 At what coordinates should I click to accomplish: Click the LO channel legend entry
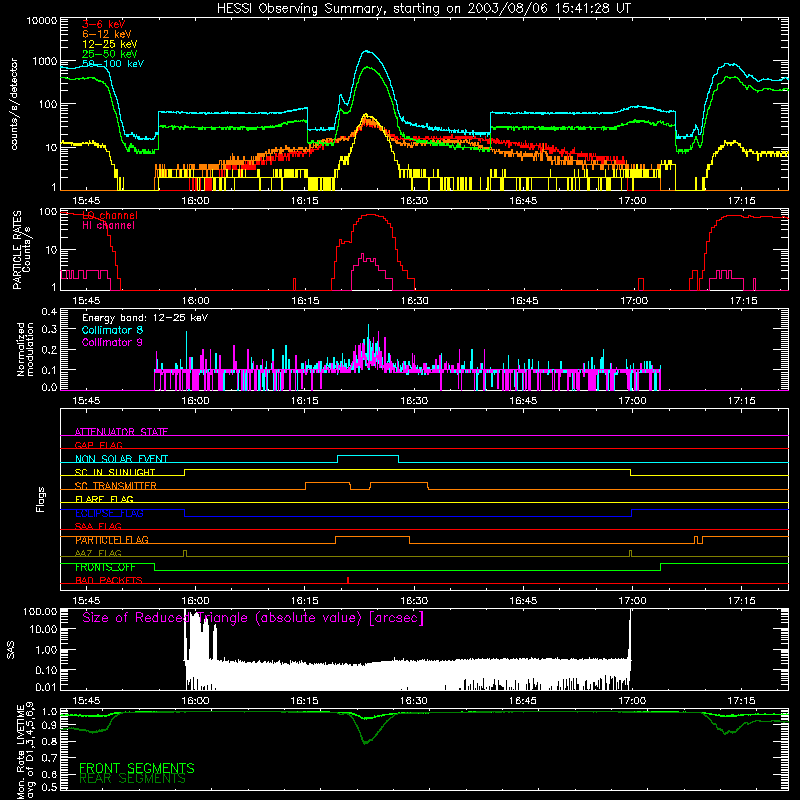click(x=110, y=215)
